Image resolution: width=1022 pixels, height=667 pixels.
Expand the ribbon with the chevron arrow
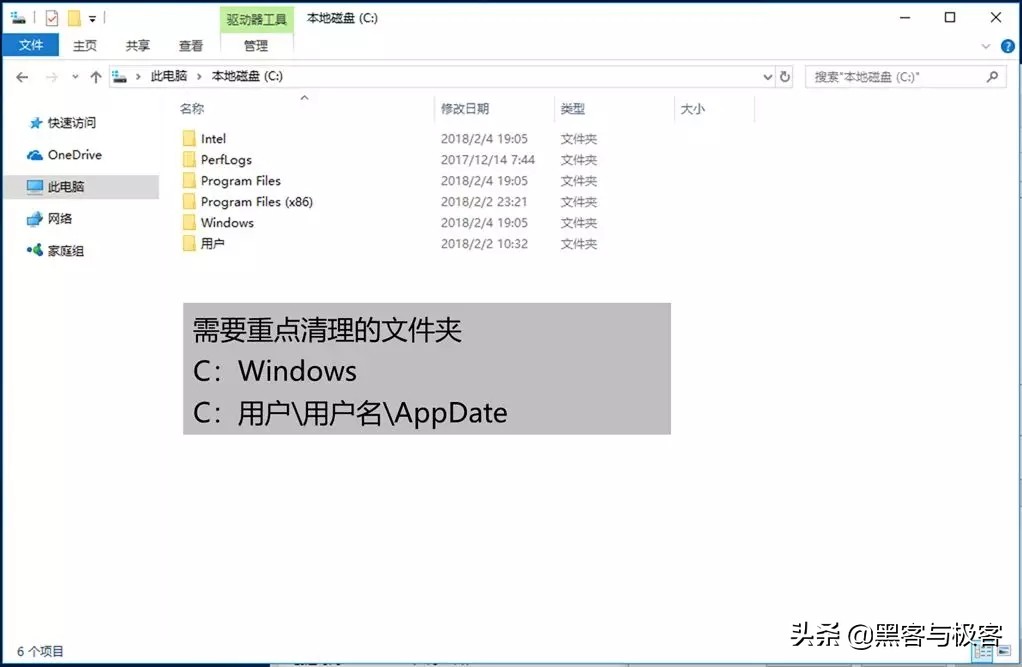pos(986,46)
